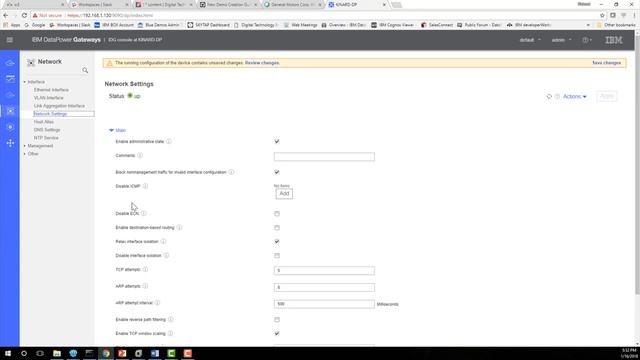
Task: Toggle Enable TCP window scaling checkbox
Action: pyautogui.click(x=277, y=333)
